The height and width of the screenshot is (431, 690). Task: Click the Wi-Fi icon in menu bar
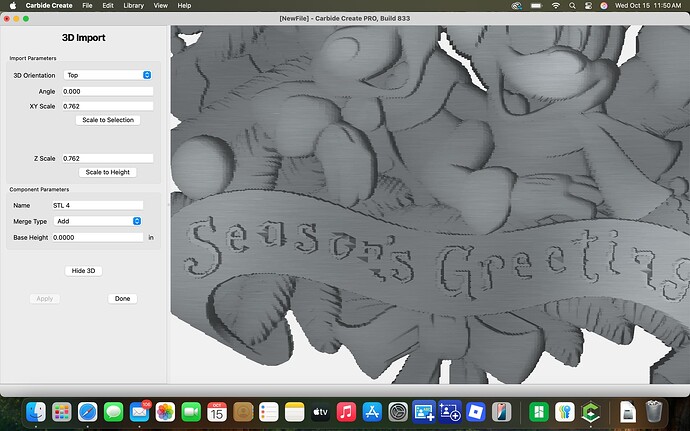coord(556,6)
